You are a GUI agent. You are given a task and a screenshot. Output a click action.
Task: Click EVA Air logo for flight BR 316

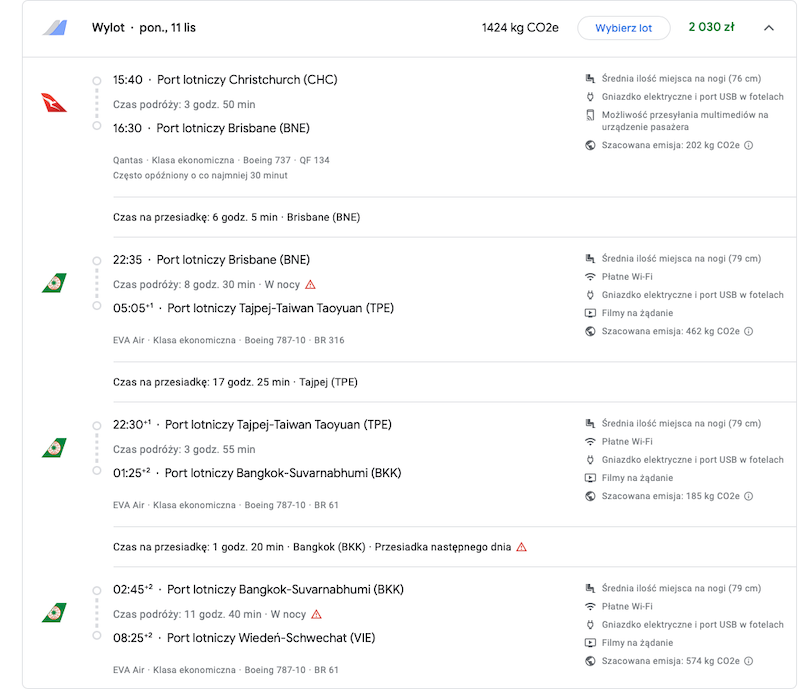[54, 283]
